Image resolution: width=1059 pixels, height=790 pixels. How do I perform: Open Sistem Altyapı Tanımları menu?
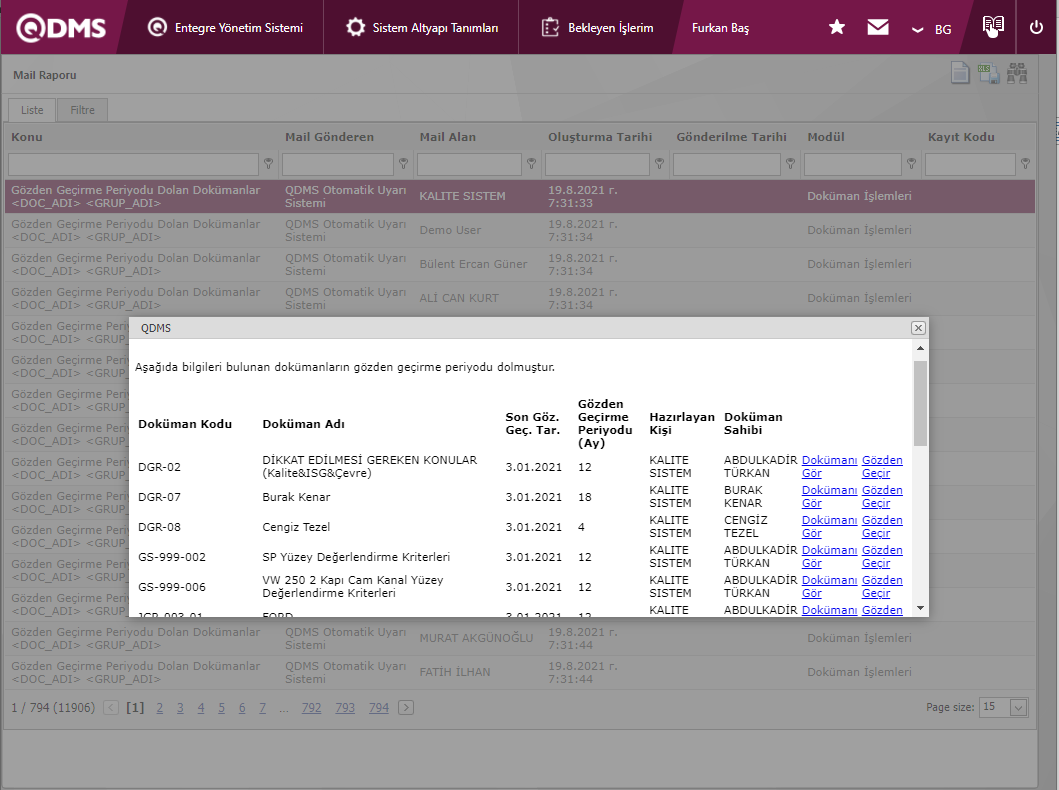[422, 28]
